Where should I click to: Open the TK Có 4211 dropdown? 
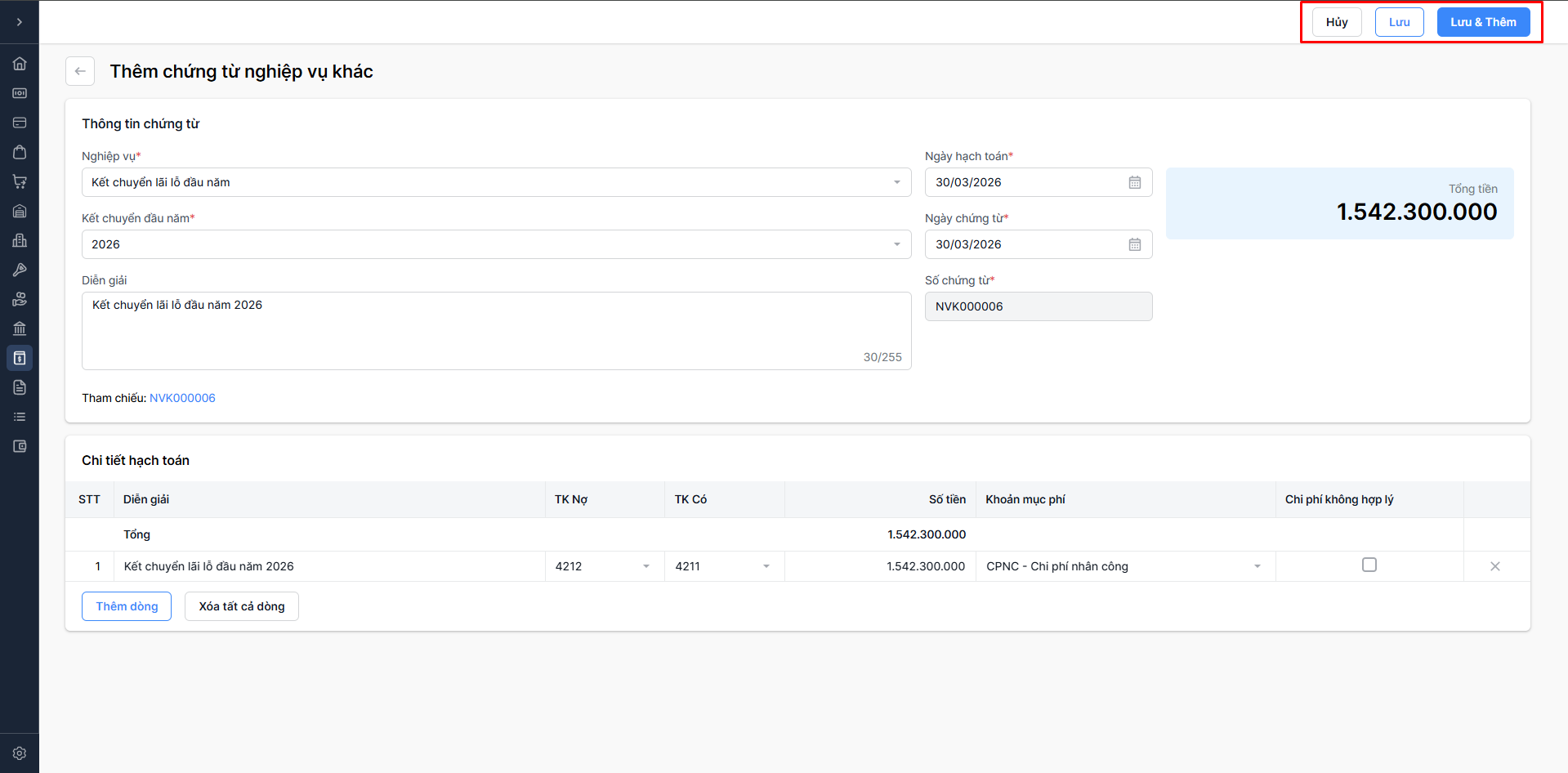766,566
